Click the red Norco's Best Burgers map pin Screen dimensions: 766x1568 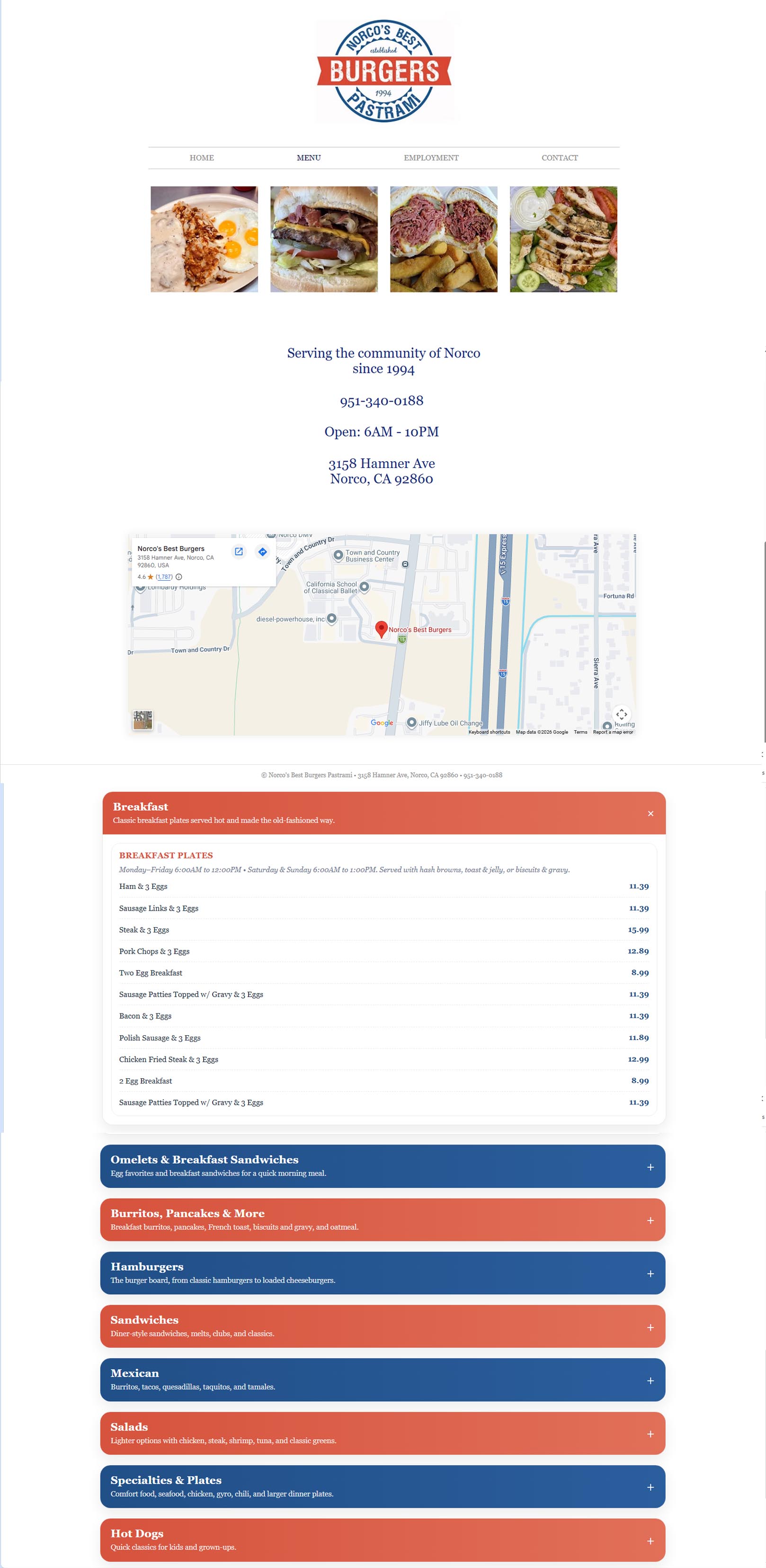pyautogui.click(x=382, y=629)
